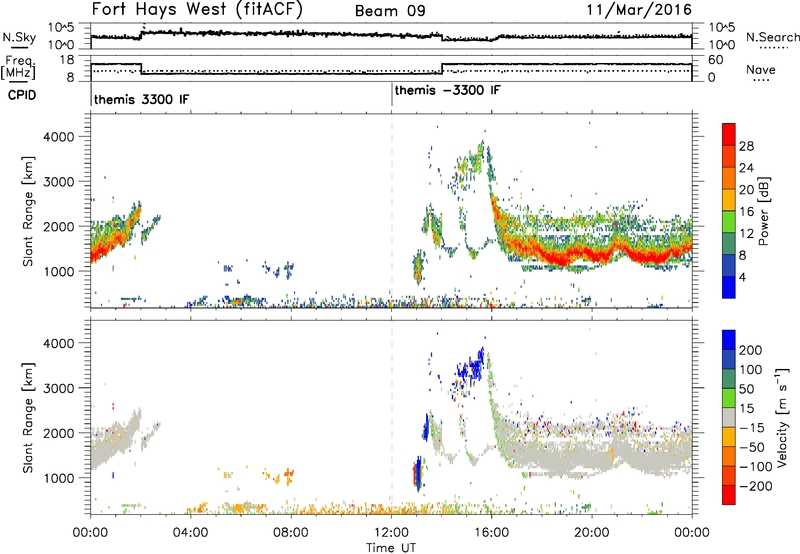Click the "08:00" time tick label

(x=291, y=533)
